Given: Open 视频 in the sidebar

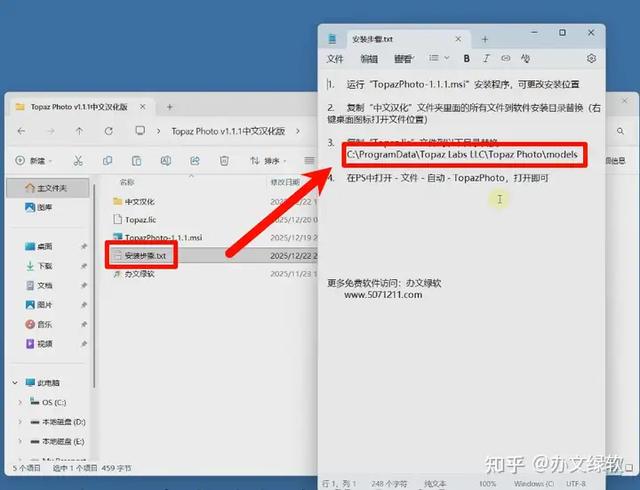Looking at the screenshot, I should coord(40,344).
